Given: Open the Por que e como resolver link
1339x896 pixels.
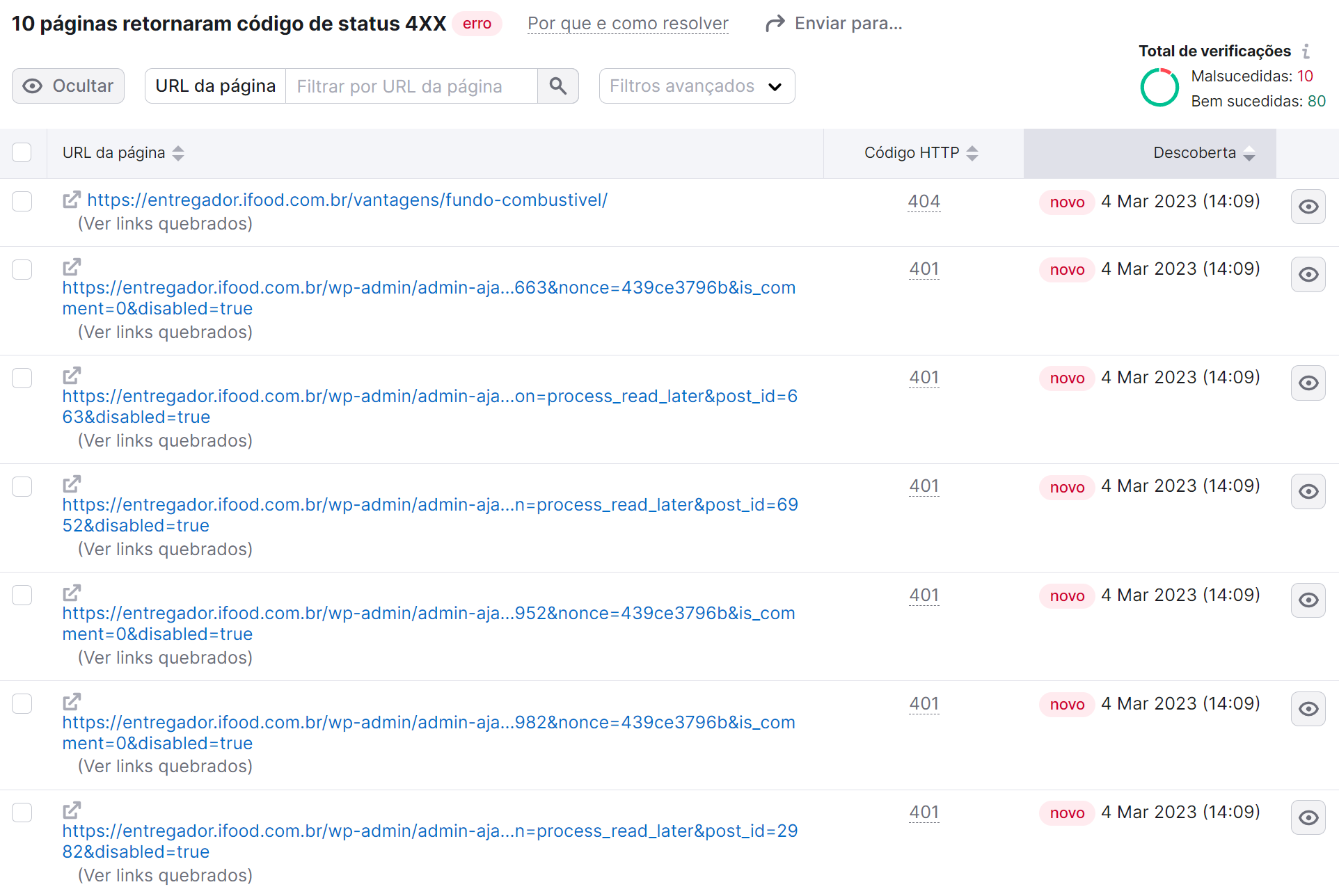Looking at the screenshot, I should (x=627, y=23).
